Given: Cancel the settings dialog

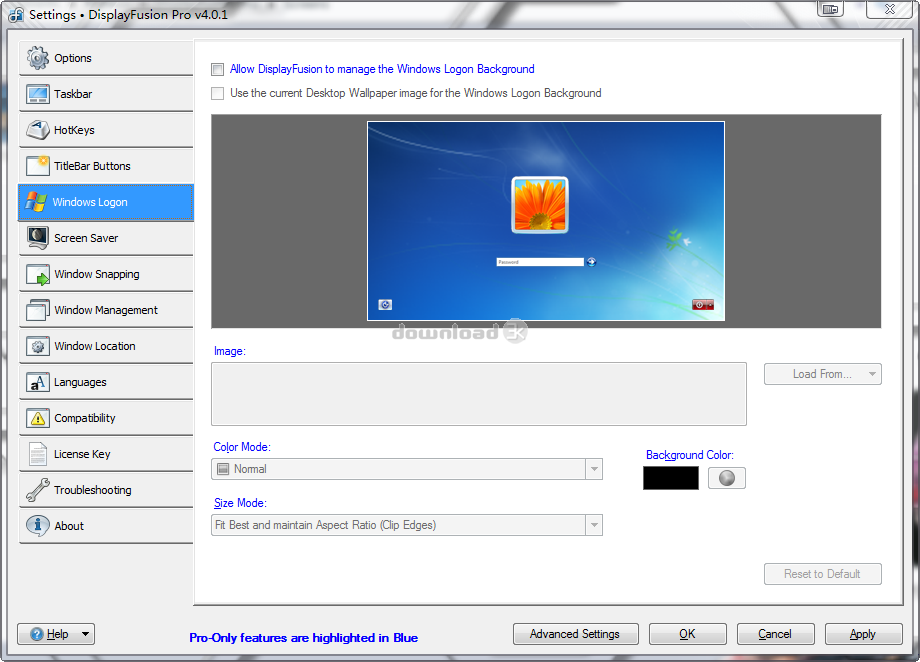Looking at the screenshot, I should (776, 634).
